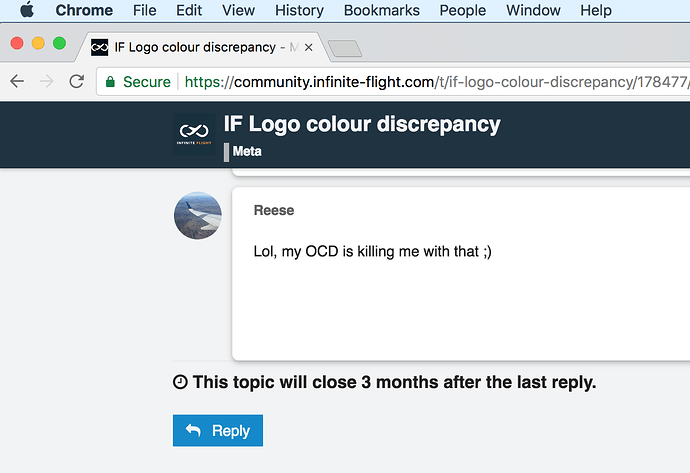Open the People menu
This screenshot has width=690, height=473.
462,11
